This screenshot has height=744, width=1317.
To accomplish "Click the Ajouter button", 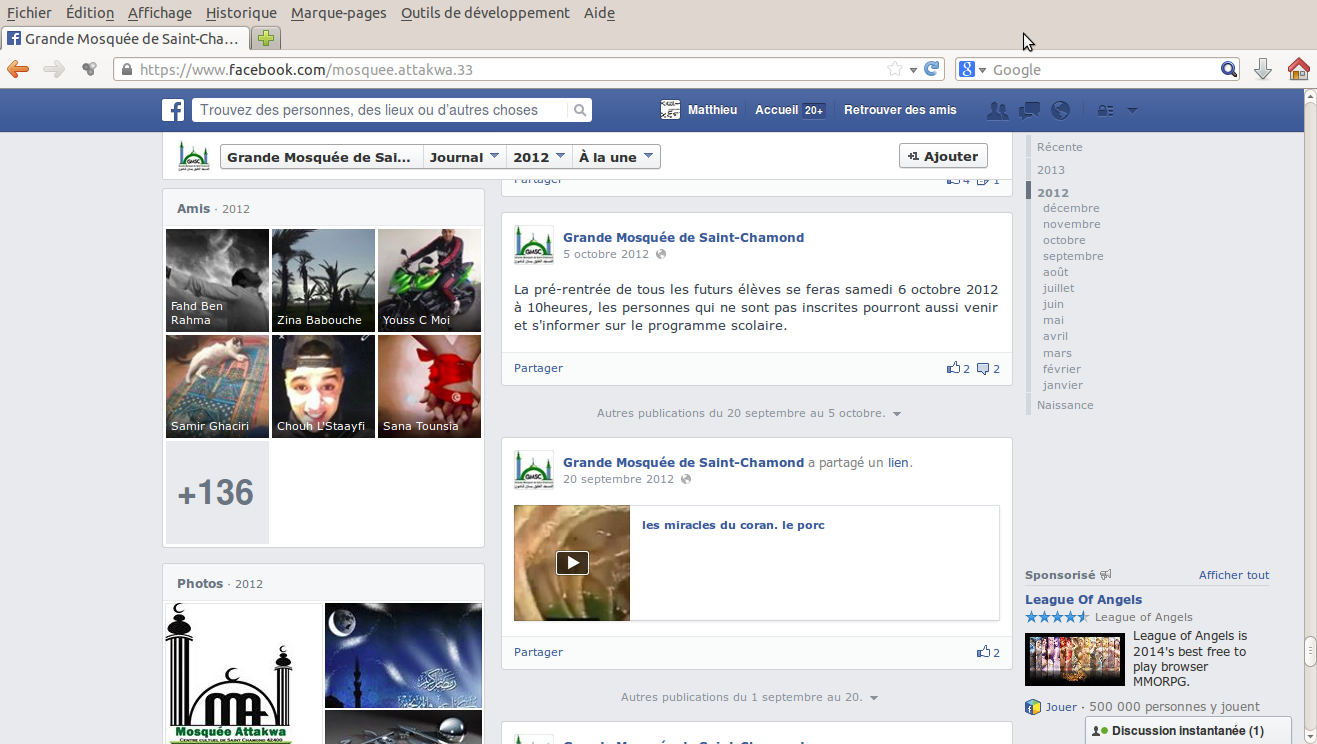I will click(943, 156).
